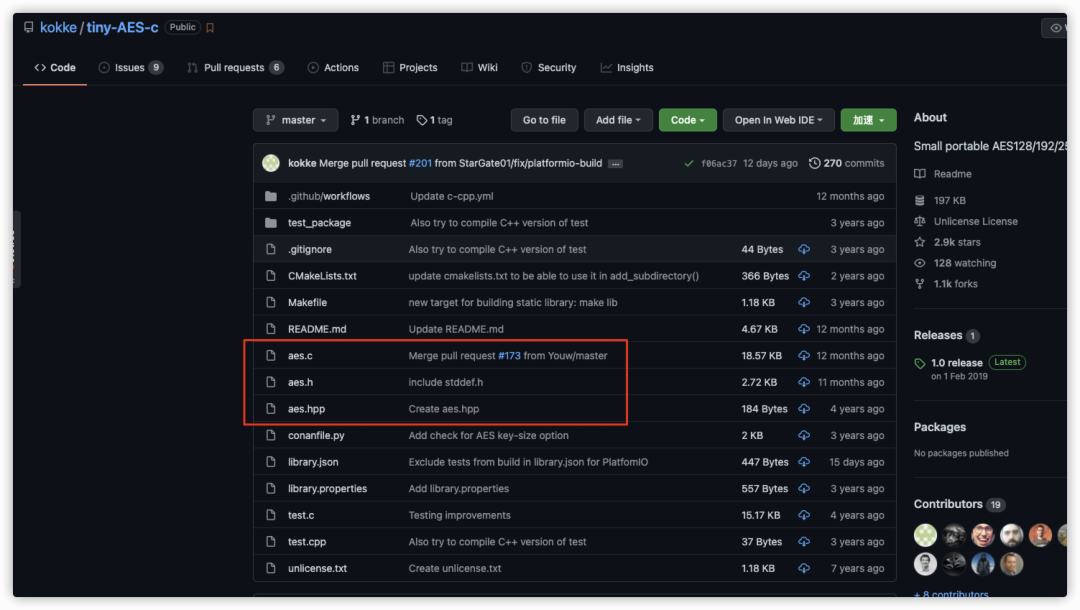Open the green 加速 dropdown
The width and height of the screenshot is (1080, 610).
coord(868,120)
